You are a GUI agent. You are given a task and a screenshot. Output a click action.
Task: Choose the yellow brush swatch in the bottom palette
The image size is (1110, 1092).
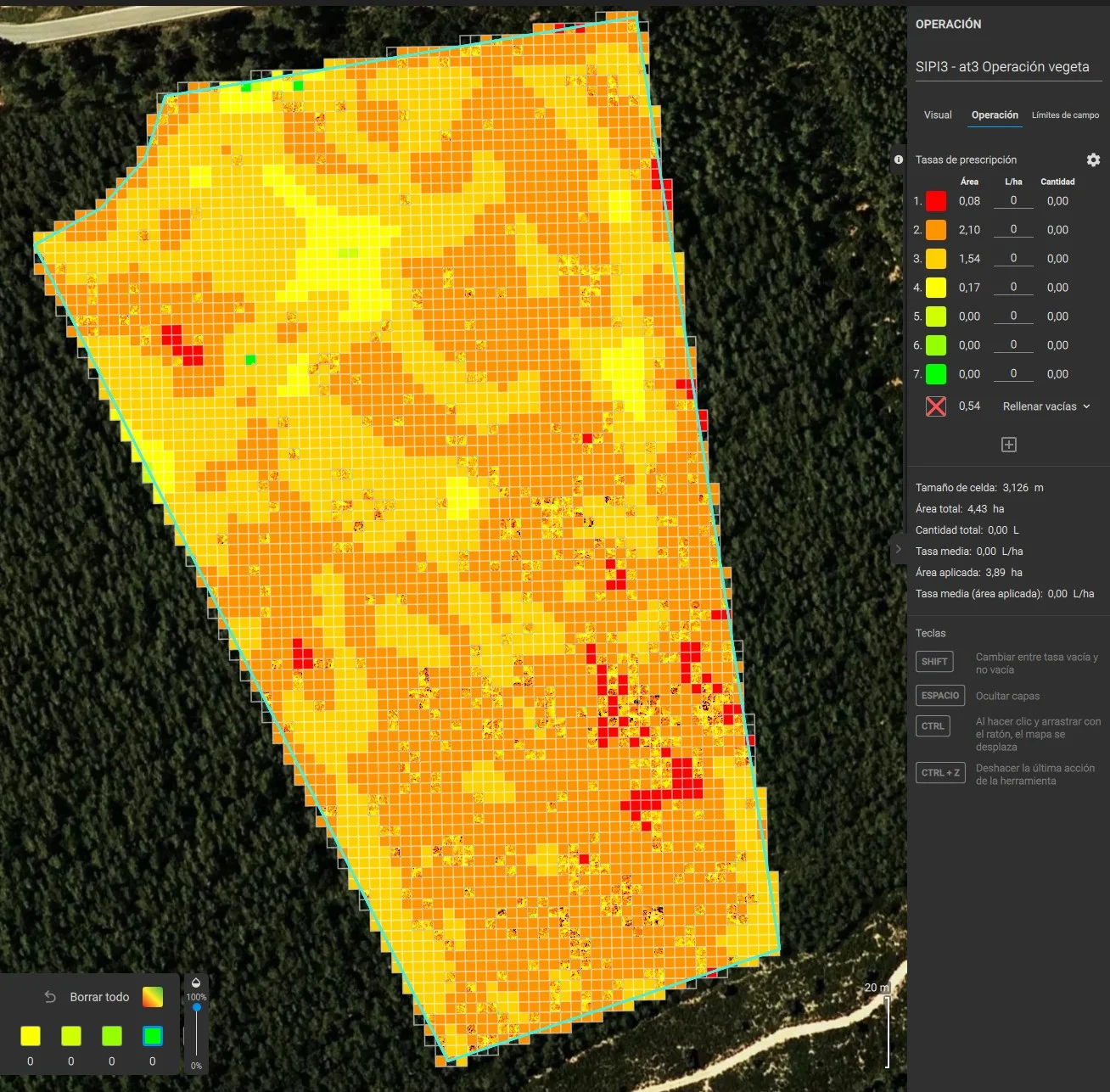click(x=31, y=1036)
